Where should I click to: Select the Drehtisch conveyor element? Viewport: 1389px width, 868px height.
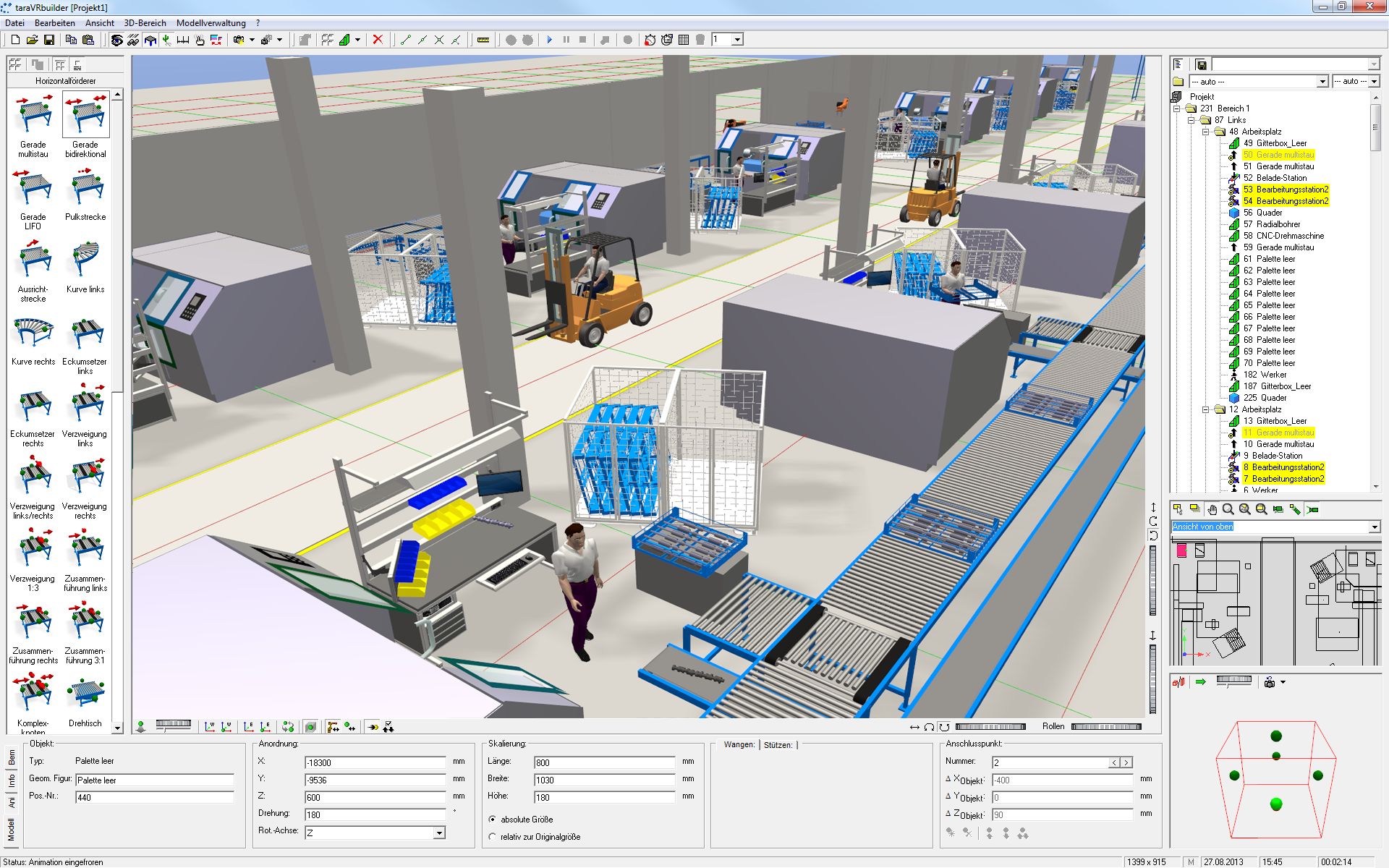(85, 695)
